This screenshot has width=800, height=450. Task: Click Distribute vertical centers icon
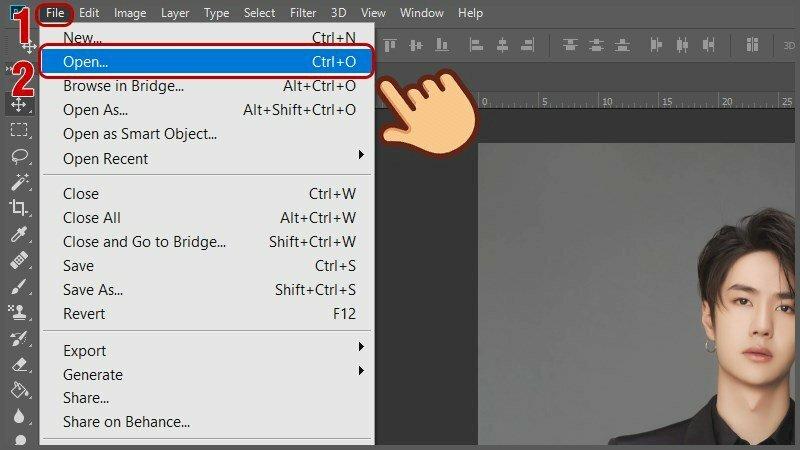(596, 45)
